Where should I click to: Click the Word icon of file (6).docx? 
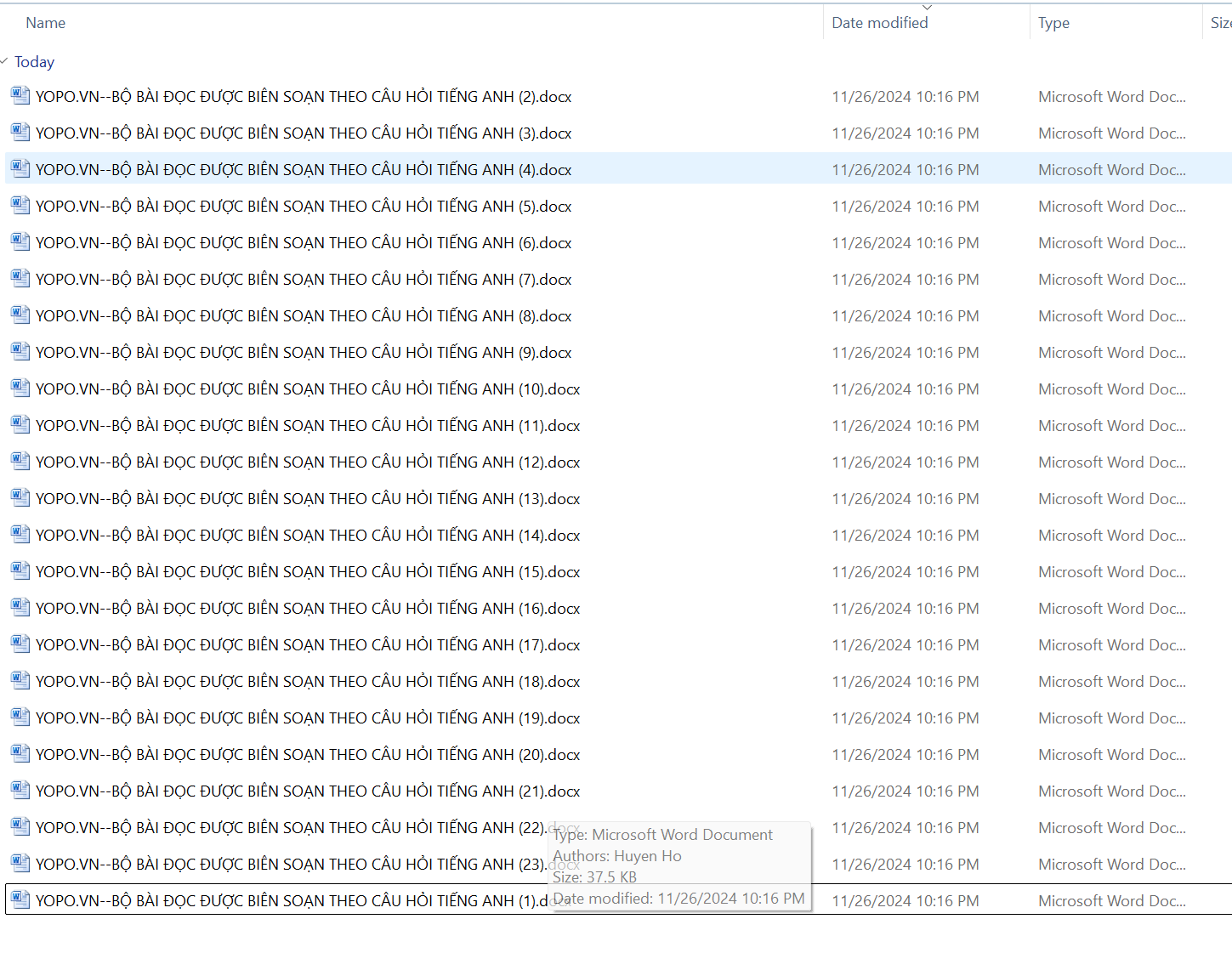point(20,241)
